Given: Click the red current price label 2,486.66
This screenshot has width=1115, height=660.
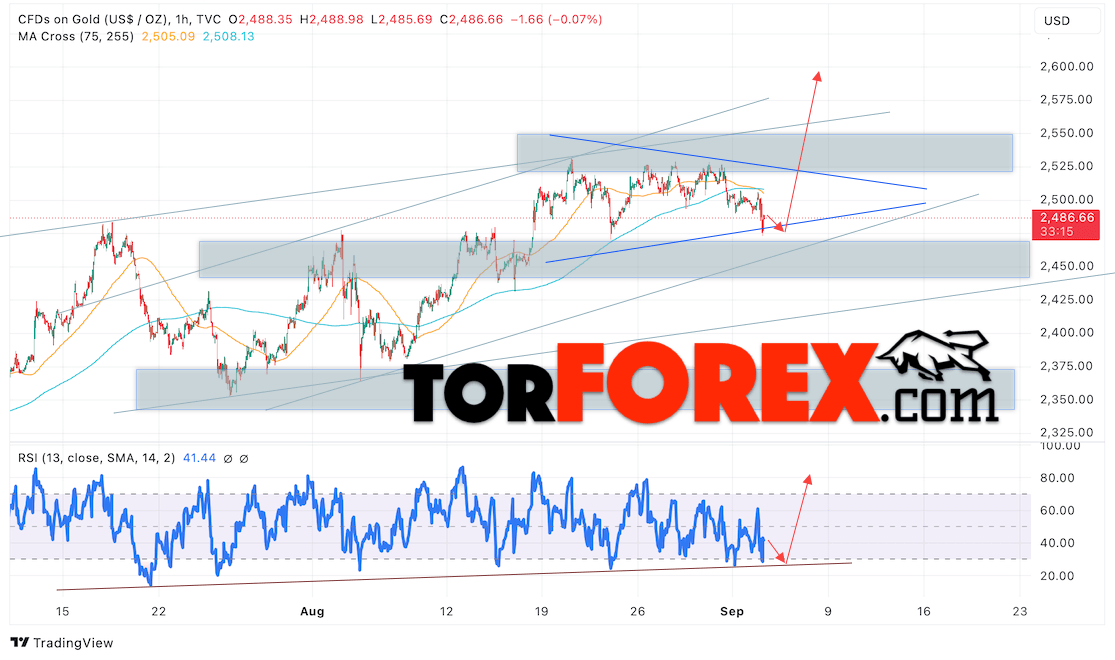Looking at the screenshot, I should tap(1066, 218).
